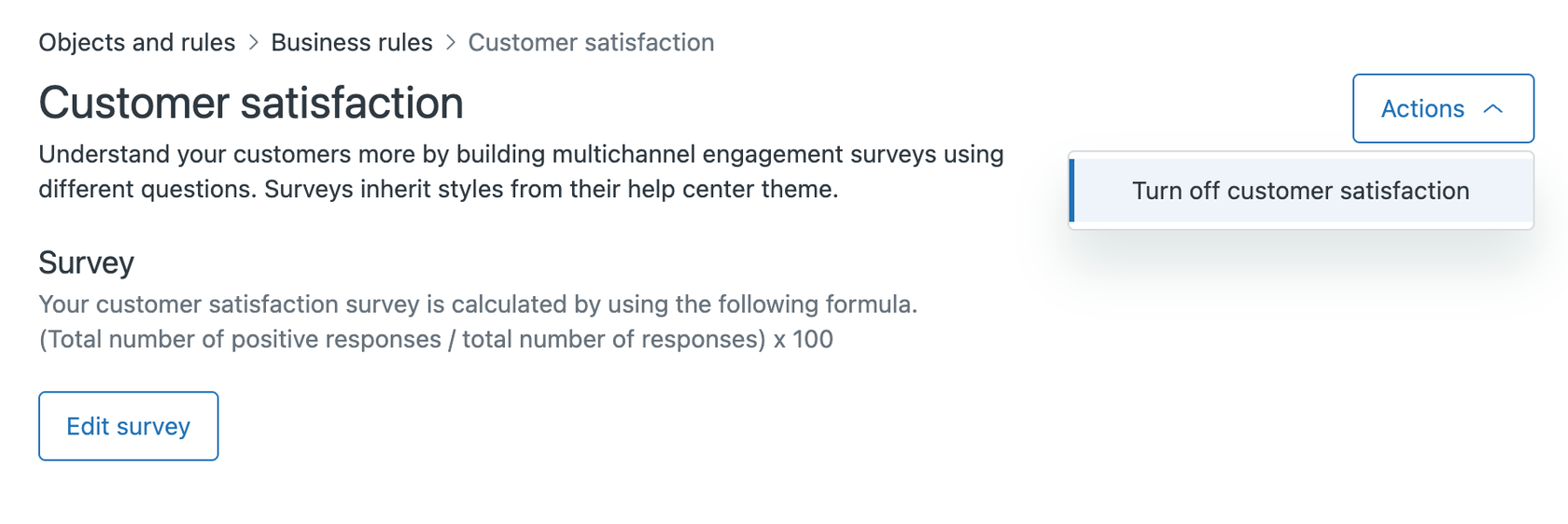Click the help center theme sentence

[551, 190]
